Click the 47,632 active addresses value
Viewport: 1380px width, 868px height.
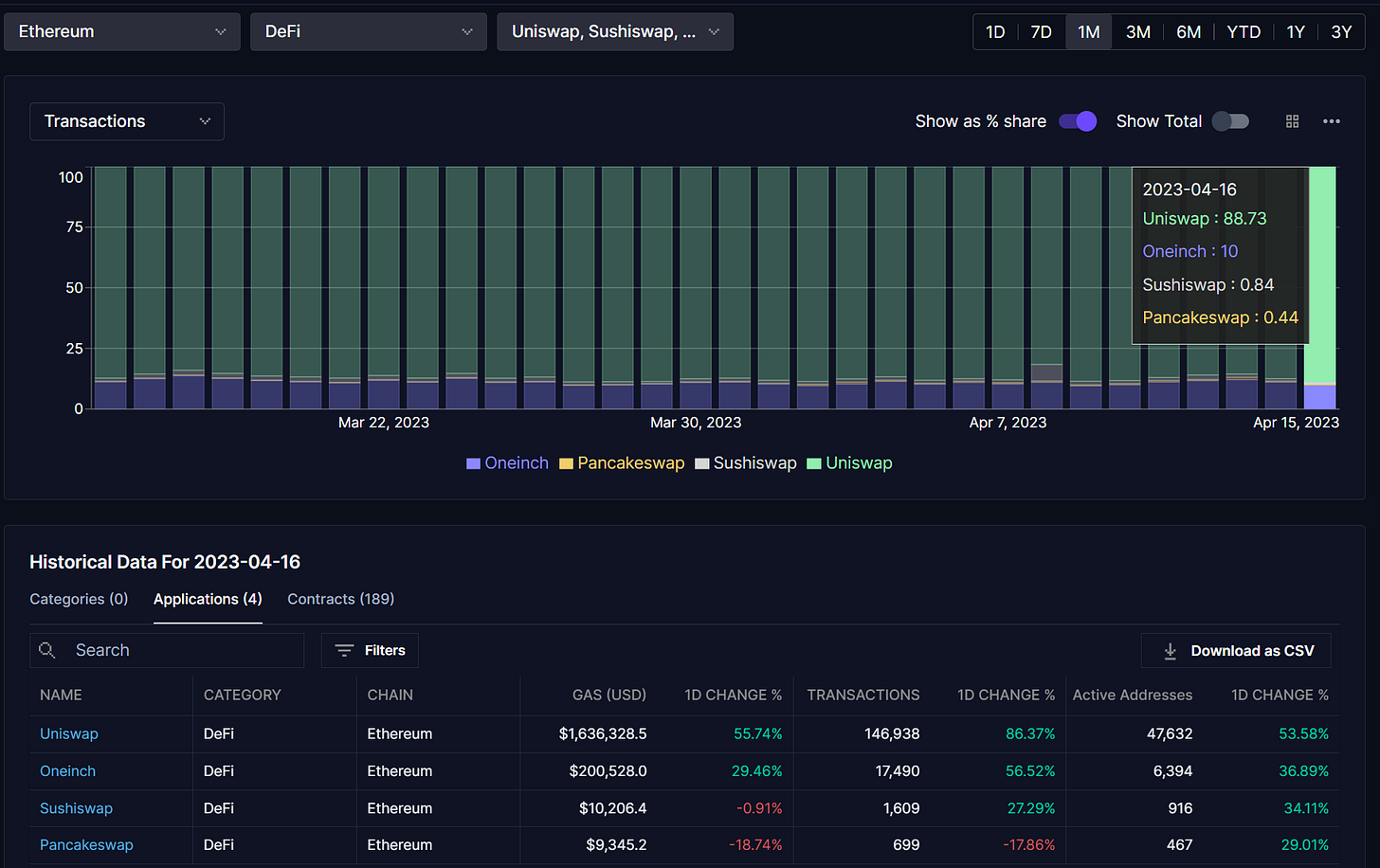click(1170, 733)
